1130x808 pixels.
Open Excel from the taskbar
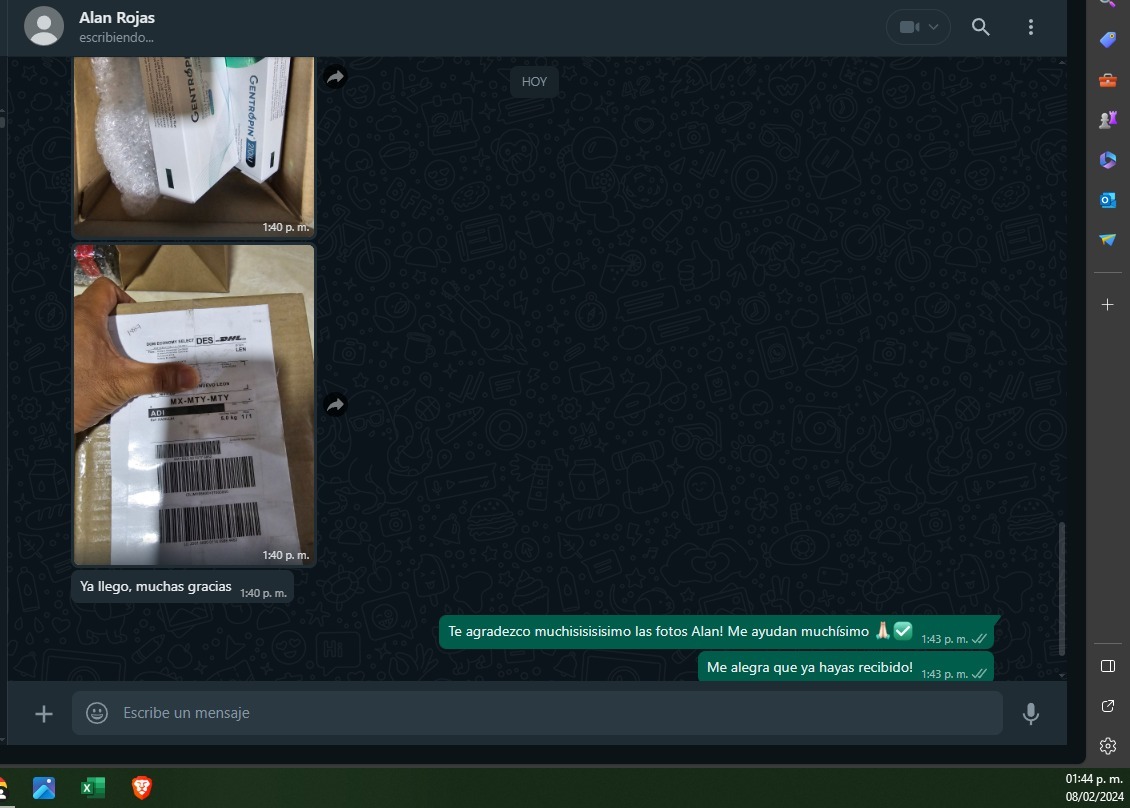(x=92, y=788)
